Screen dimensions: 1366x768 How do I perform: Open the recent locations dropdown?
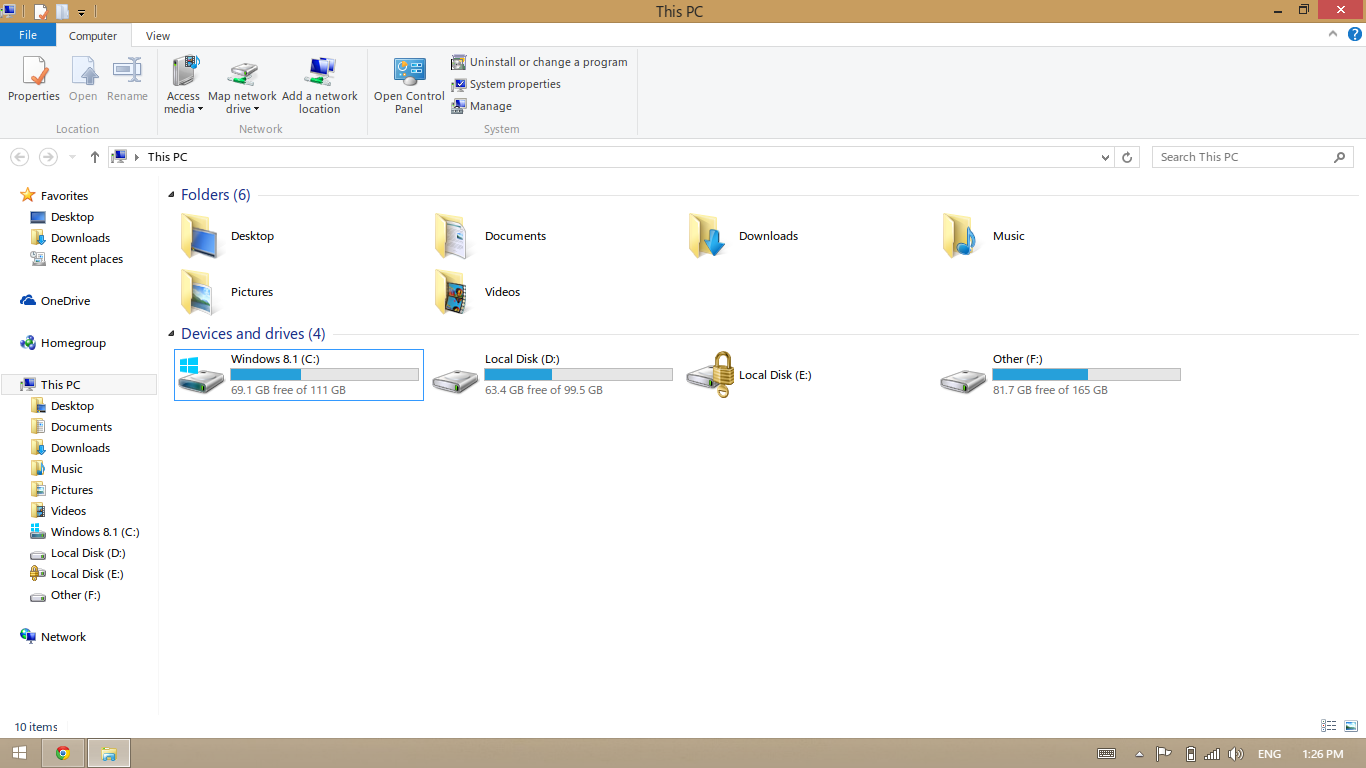point(72,157)
